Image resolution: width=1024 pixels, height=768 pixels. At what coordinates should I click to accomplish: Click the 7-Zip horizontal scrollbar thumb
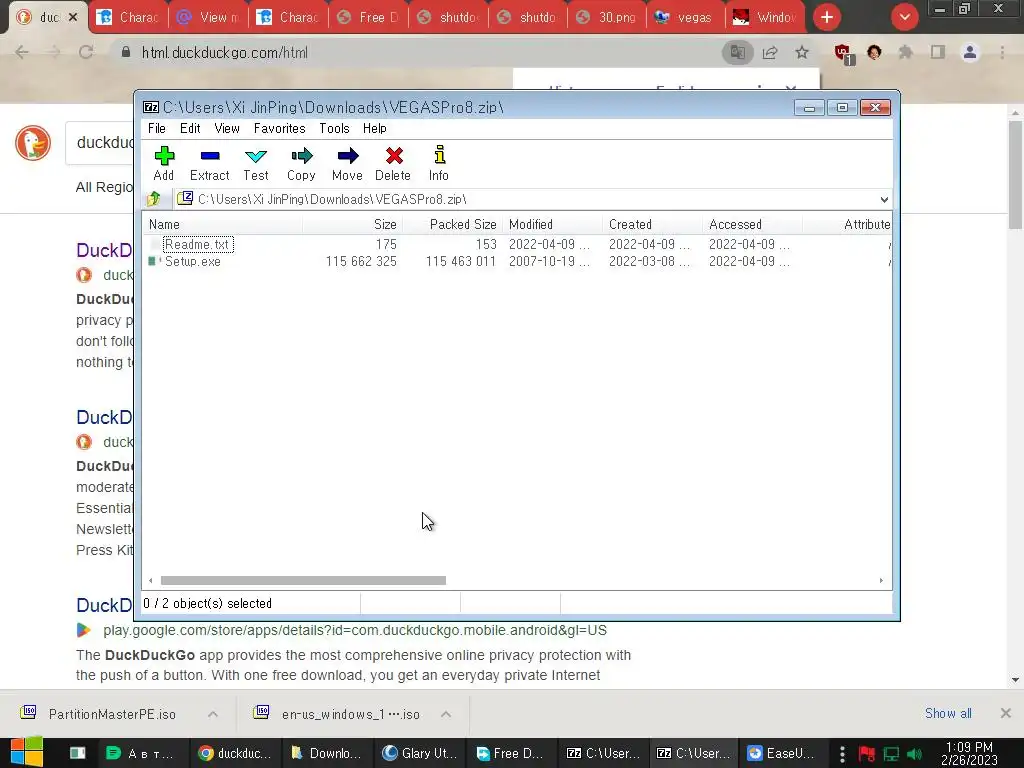click(303, 581)
